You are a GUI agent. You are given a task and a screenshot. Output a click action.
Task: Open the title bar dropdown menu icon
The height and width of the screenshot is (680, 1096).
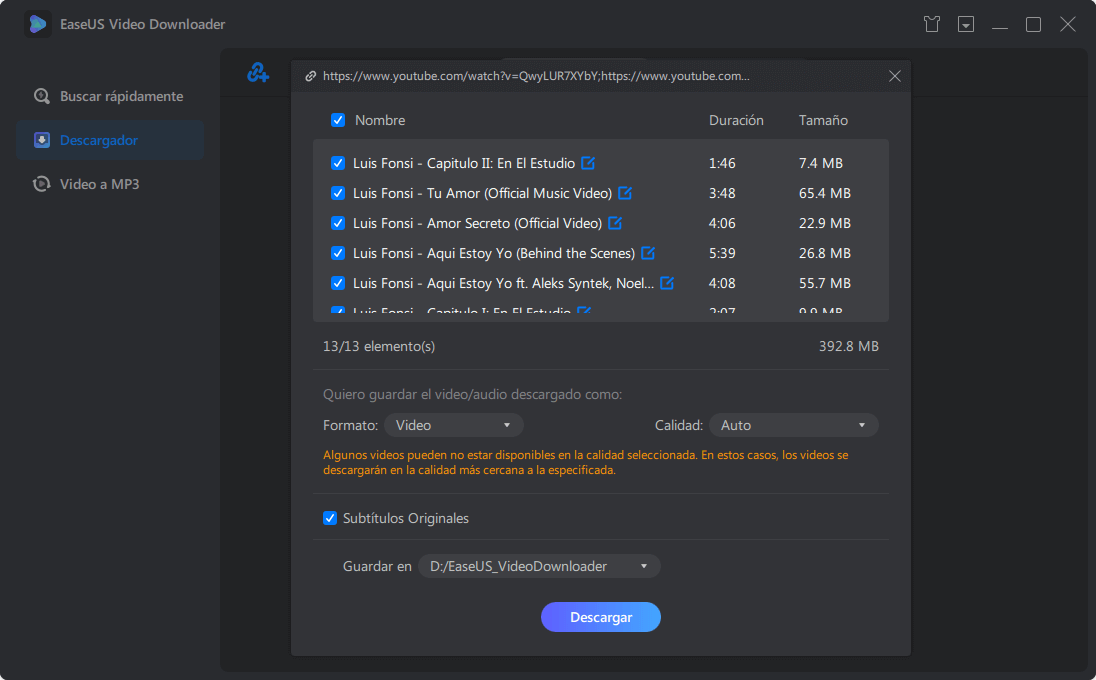point(966,24)
